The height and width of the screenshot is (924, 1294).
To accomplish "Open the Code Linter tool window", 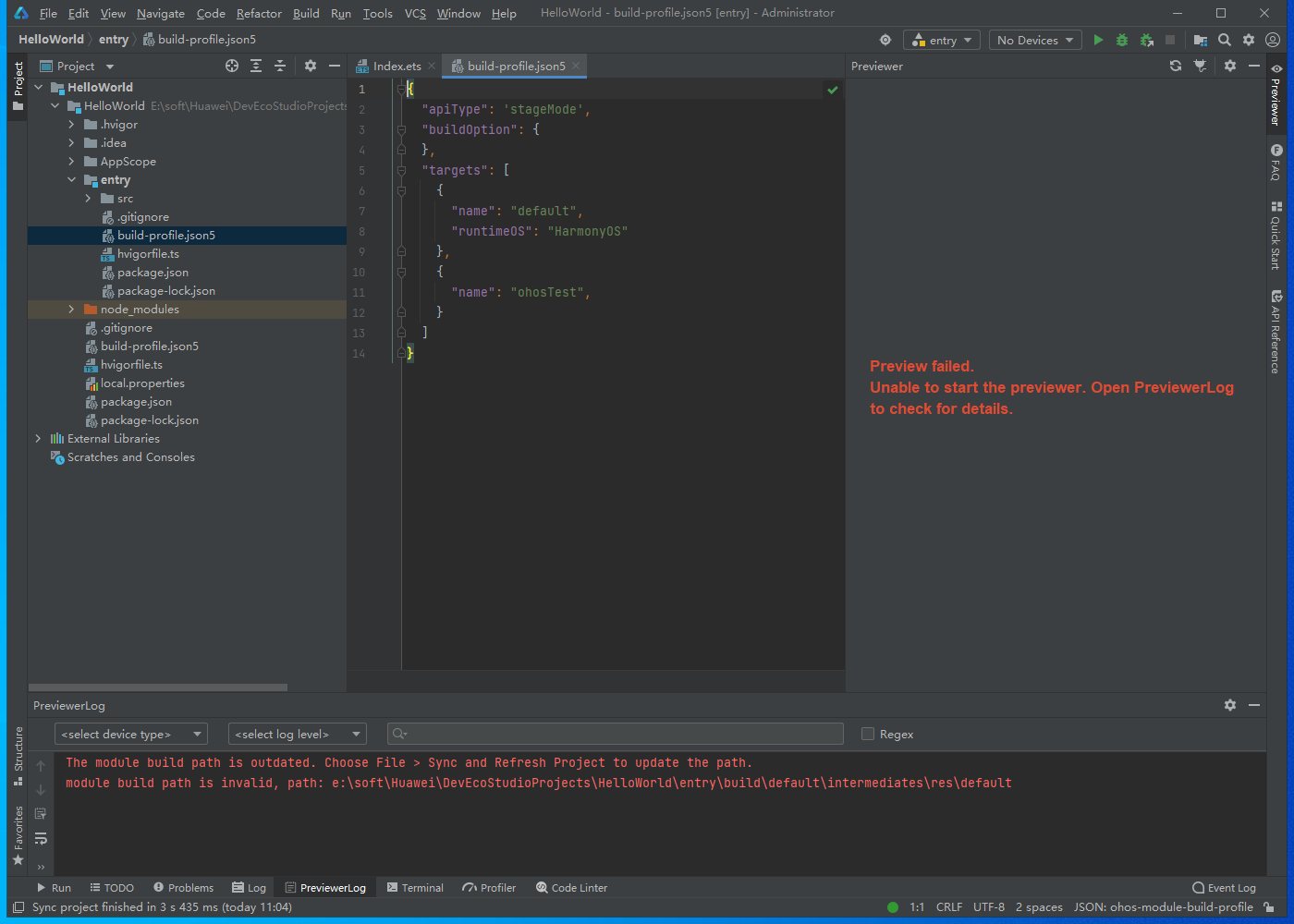I will (572, 887).
